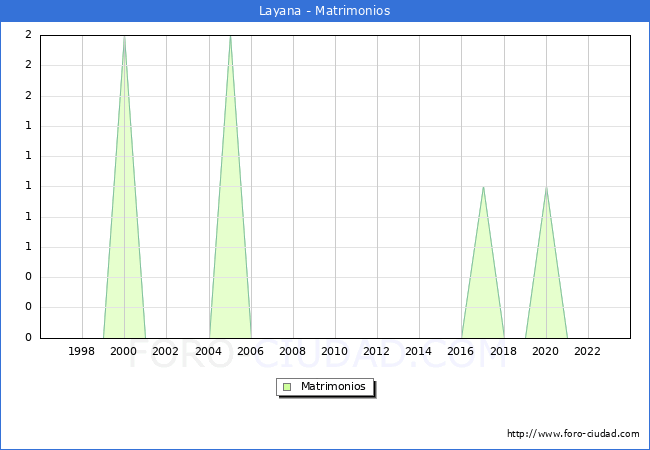The width and height of the screenshot is (650, 450).
Task: Click the peak of the year 2005 spike
Action: pyautogui.click(x=230, y=37)
